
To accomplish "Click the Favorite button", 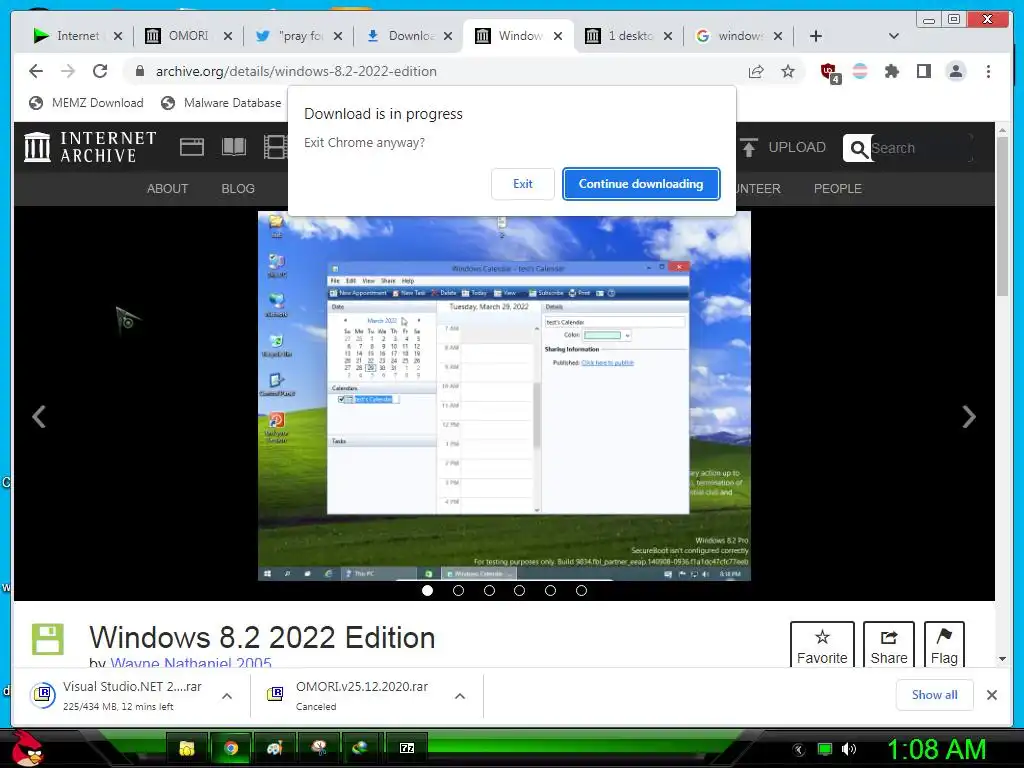I will (822, 645).
